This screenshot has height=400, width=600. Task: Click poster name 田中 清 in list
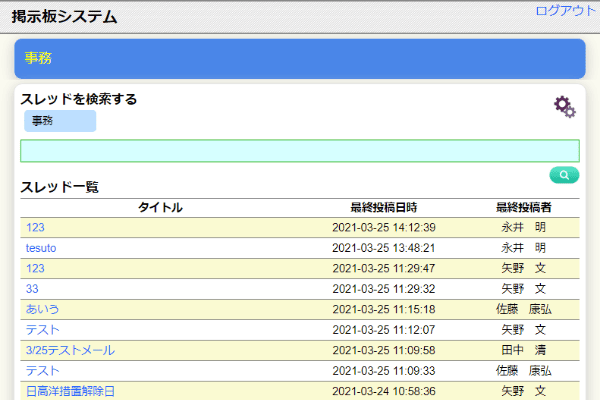524,350
